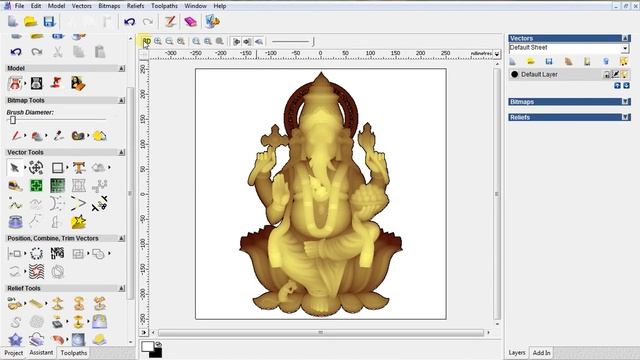Click the black colour dot of Default Layer
The image size is (640, 360).
515,74
